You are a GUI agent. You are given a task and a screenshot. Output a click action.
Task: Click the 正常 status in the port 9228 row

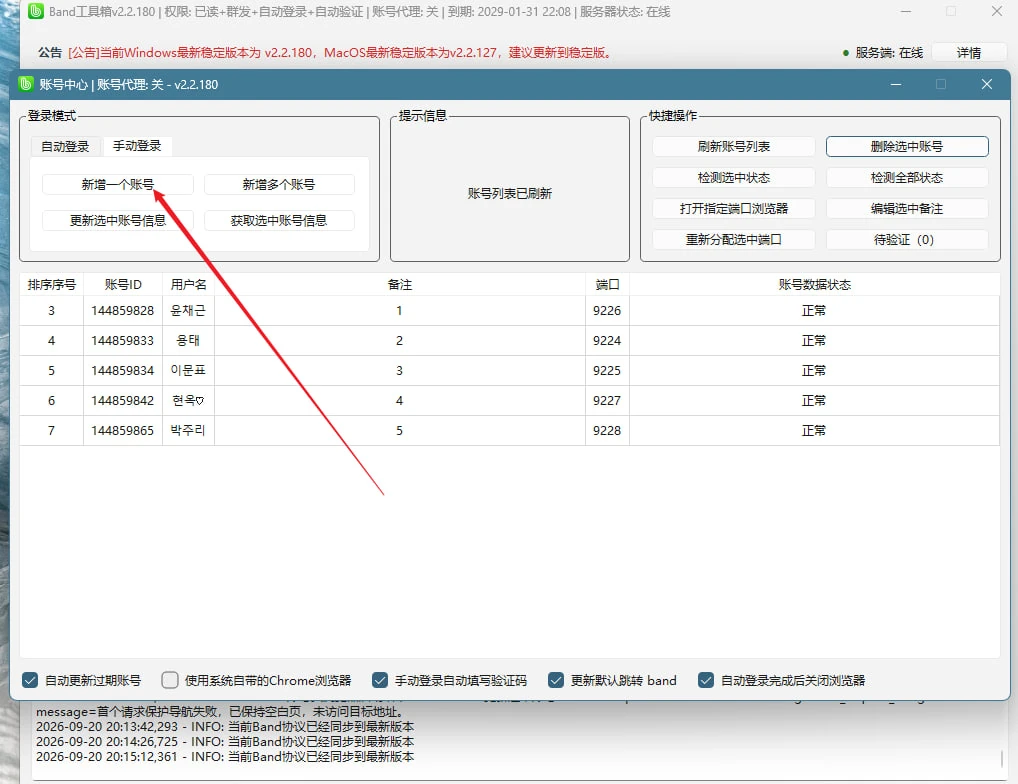[x=814, y=430]
